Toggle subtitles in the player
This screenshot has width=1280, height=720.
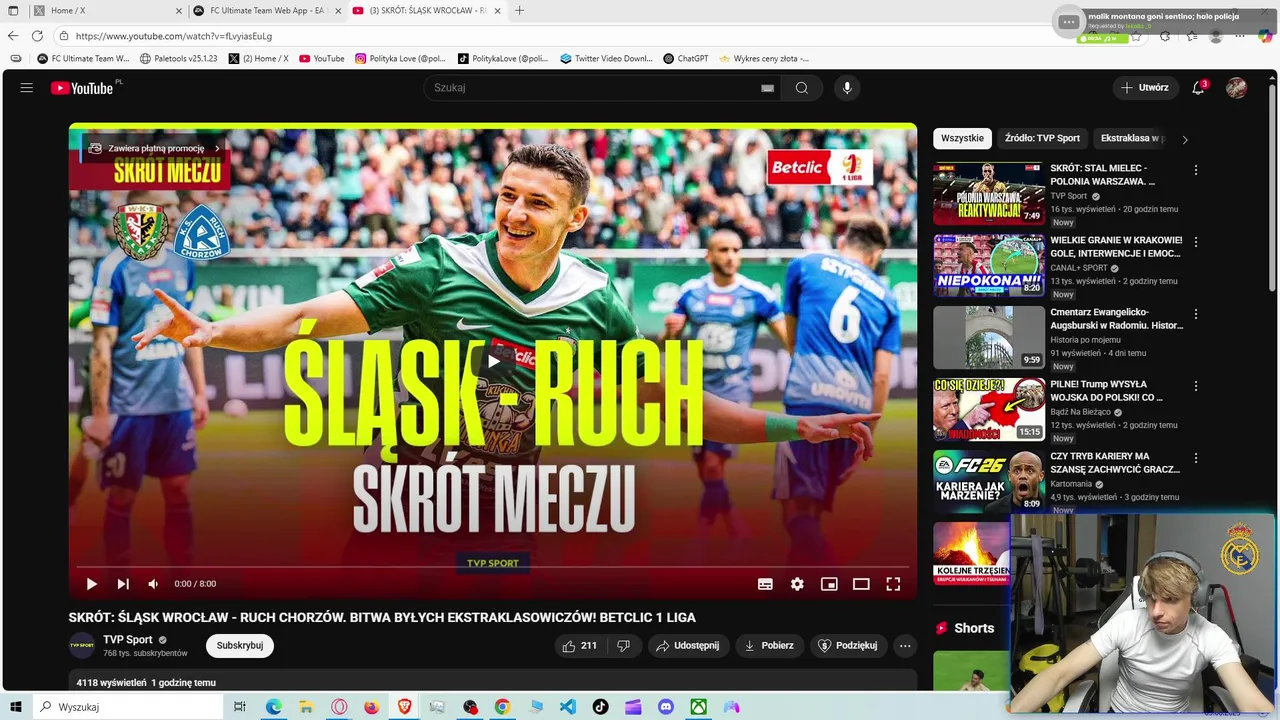(x=765, y=584)
